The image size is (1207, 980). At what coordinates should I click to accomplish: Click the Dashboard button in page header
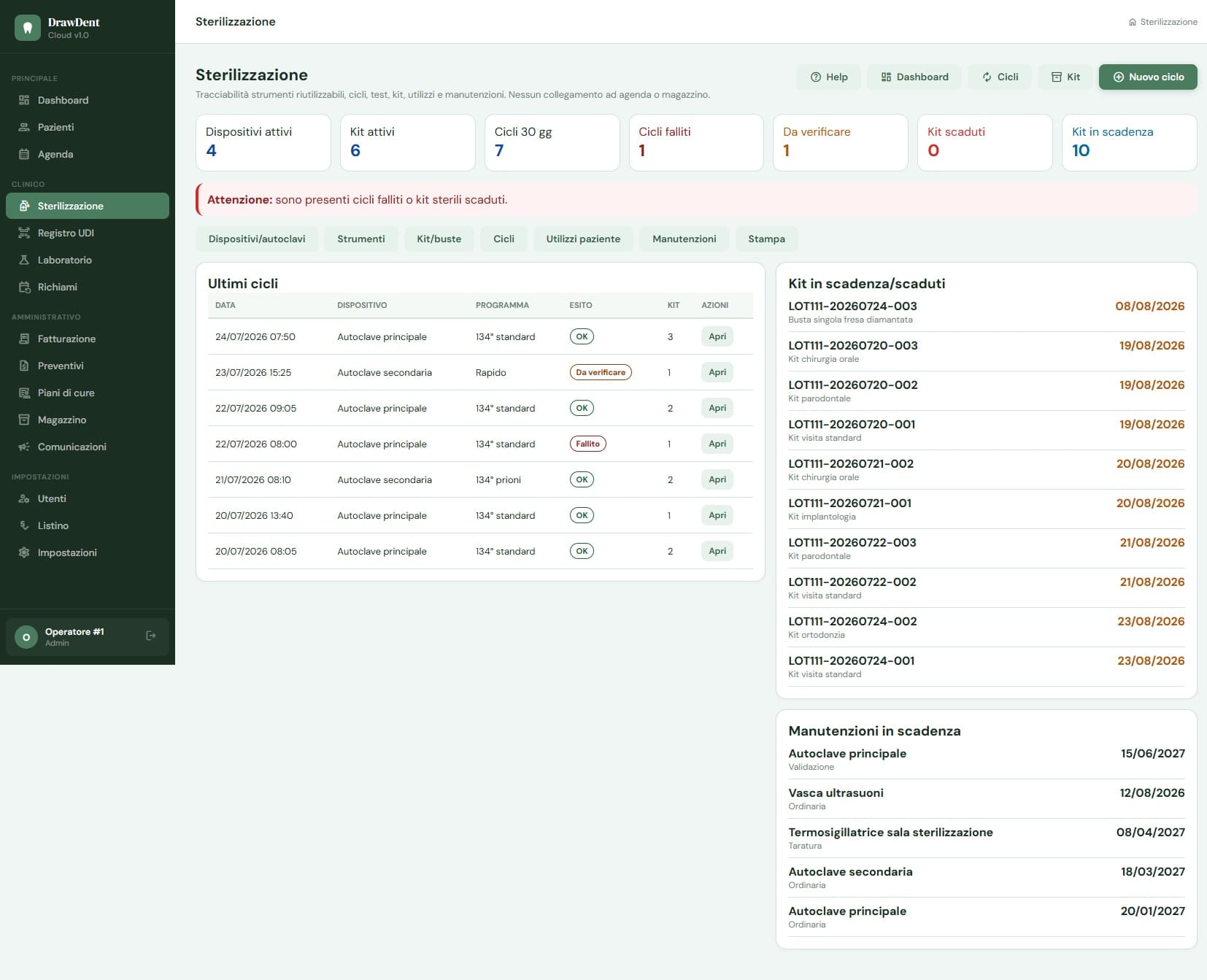[914, 77]
